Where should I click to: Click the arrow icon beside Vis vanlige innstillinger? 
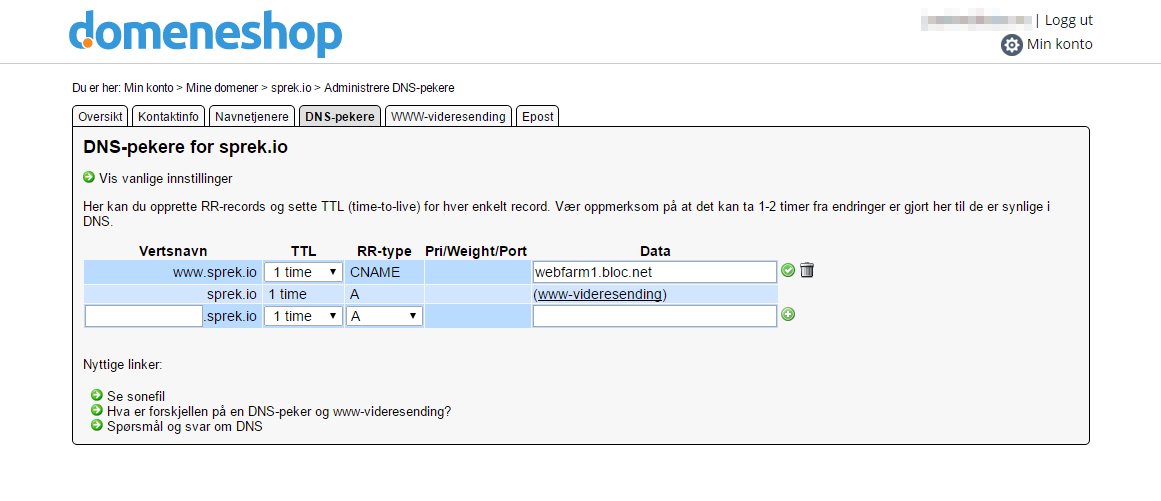(x=89, y=177)
